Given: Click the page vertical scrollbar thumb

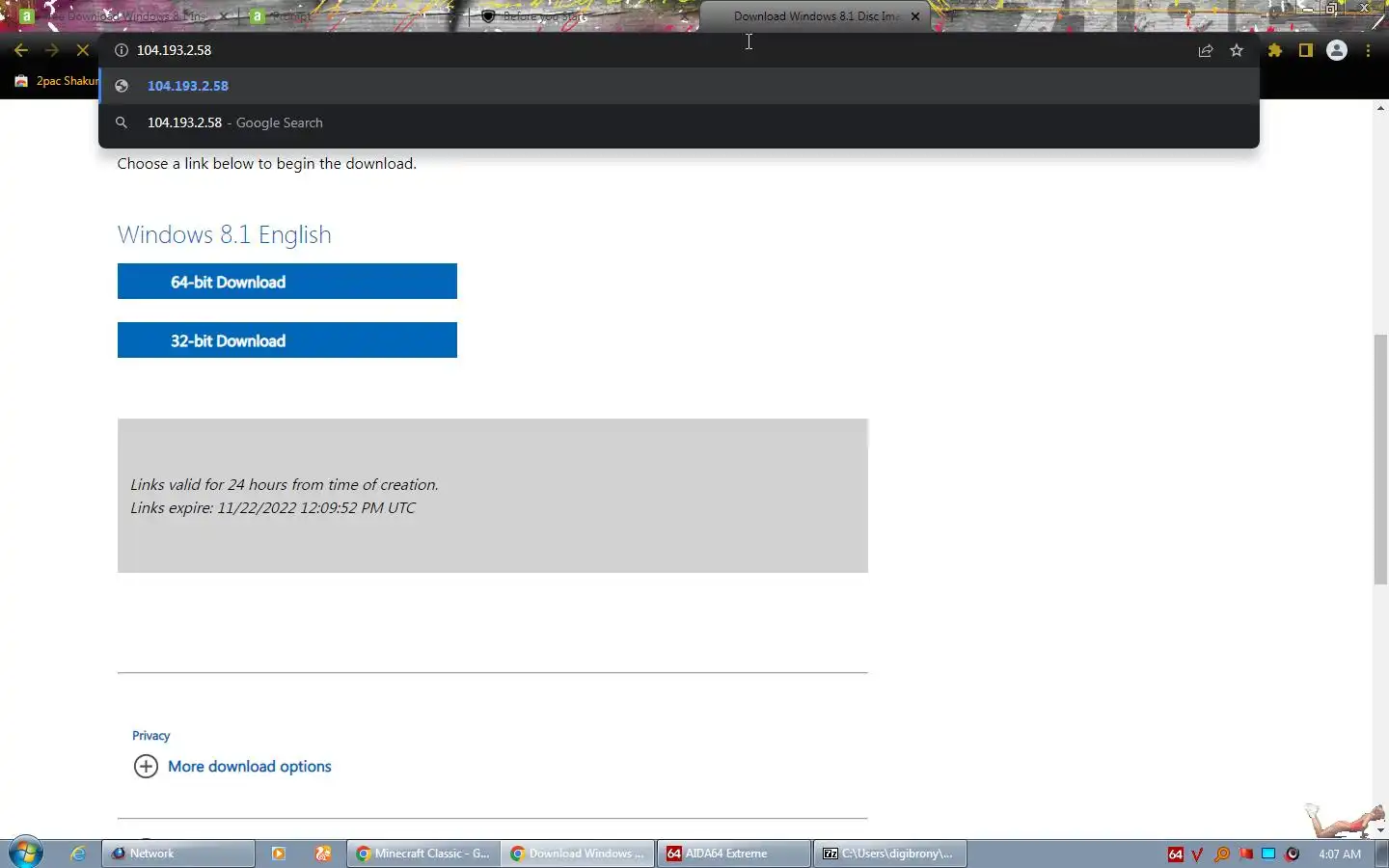Looking at the screenshot, I should pos(1380,459).
